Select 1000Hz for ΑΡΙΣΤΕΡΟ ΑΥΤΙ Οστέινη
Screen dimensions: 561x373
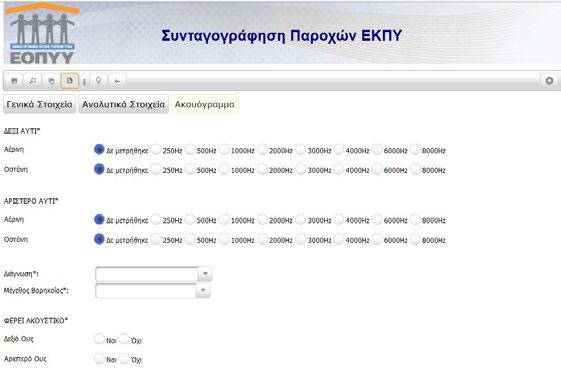point(224,239)
